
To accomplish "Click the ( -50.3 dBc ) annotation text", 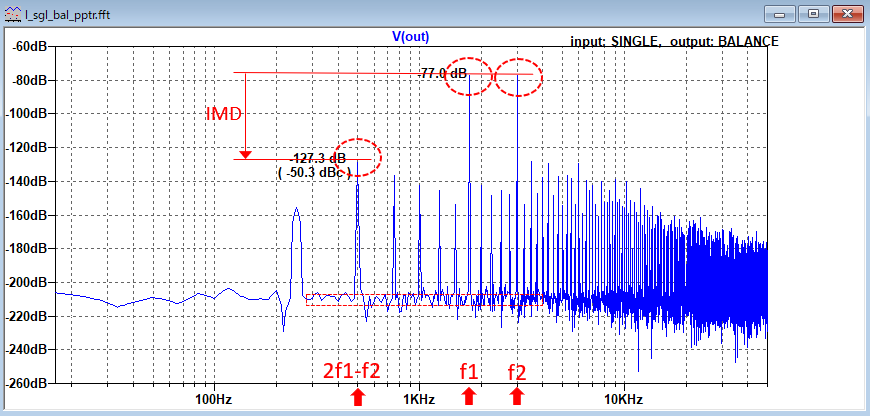I will (x=314, y=173).
